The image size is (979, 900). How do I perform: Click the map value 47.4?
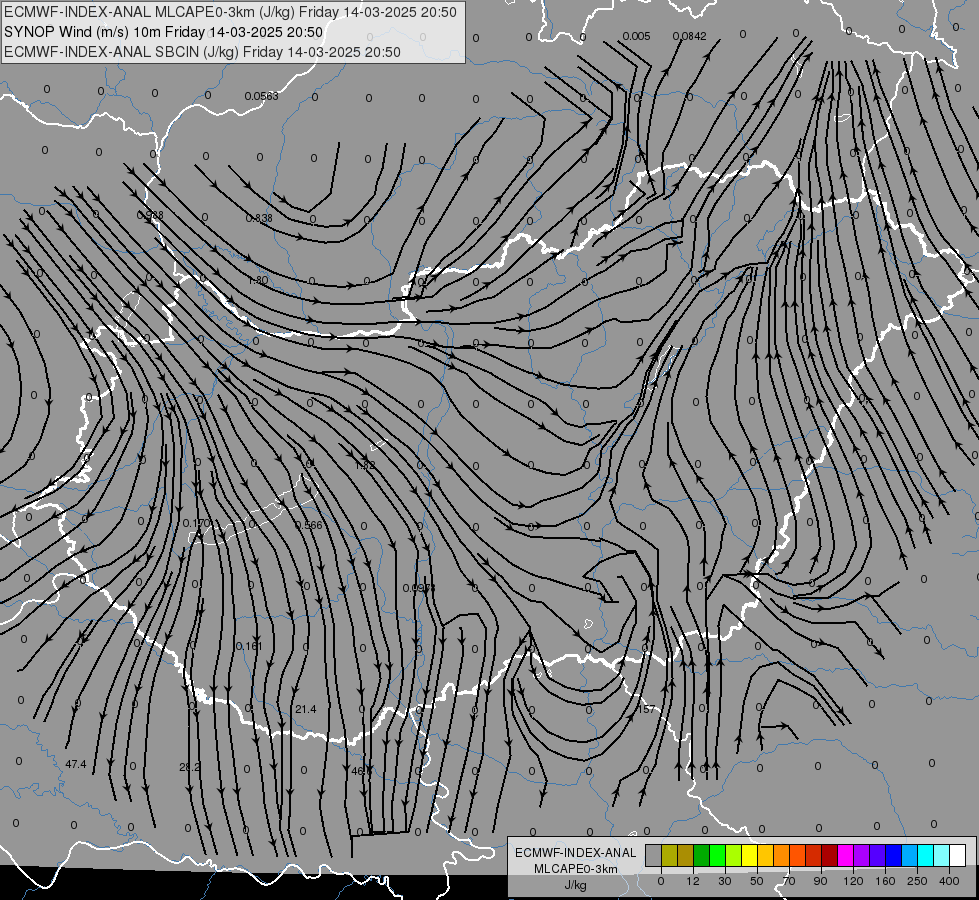point(76,764)
